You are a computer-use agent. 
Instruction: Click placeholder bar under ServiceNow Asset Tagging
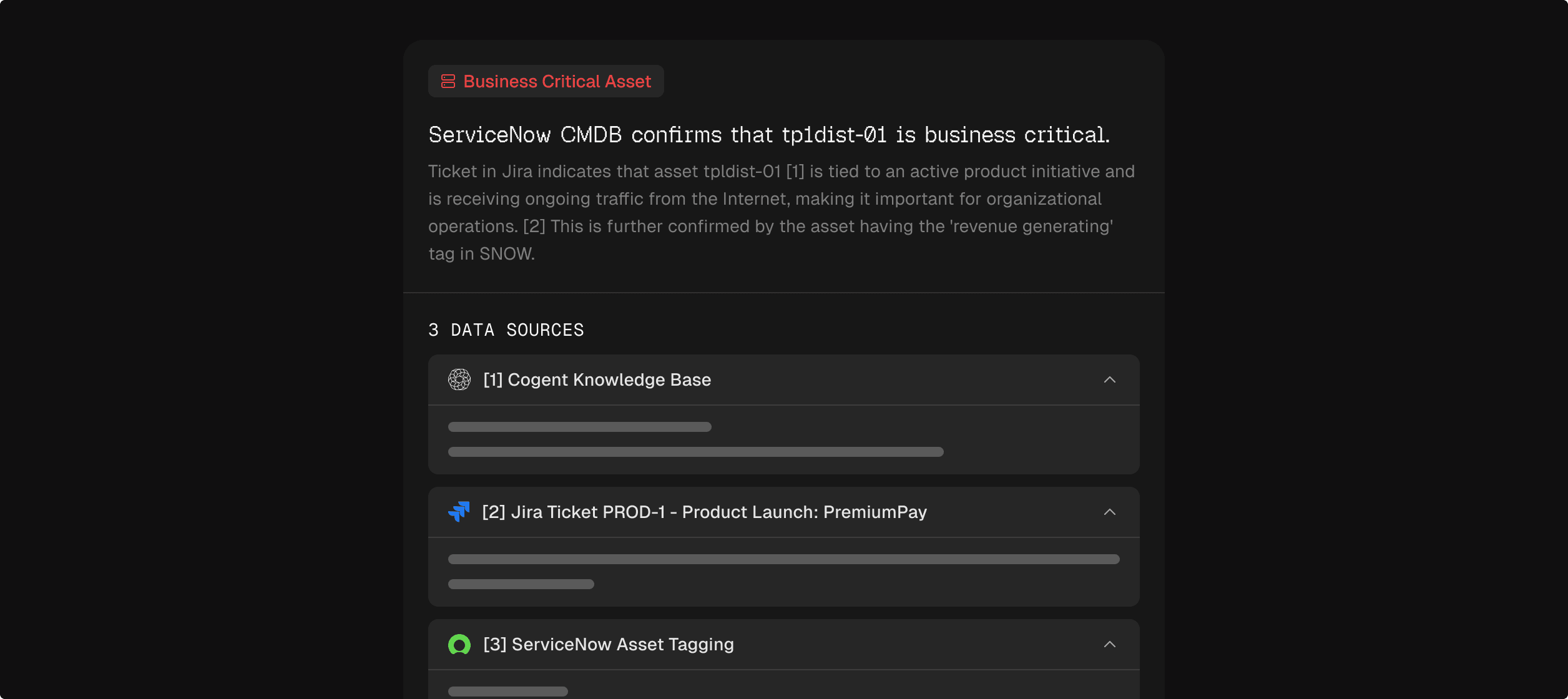coord(507,691)
